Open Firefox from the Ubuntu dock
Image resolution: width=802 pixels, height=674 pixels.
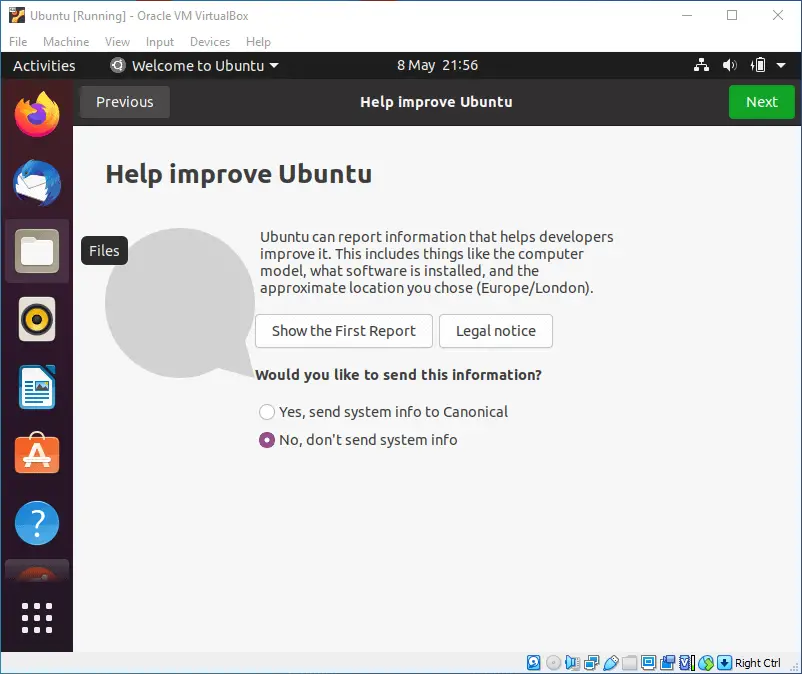(37, 114)
